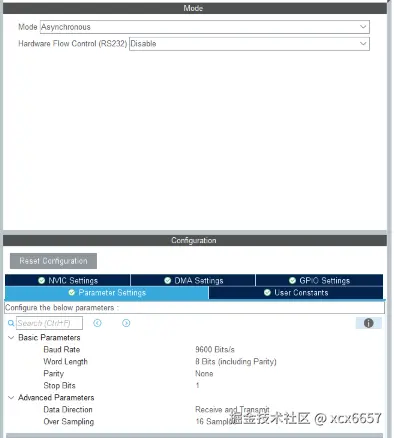
Task: Open the User Constants tab
Action: pyautogui.click(x=296, y=293)
